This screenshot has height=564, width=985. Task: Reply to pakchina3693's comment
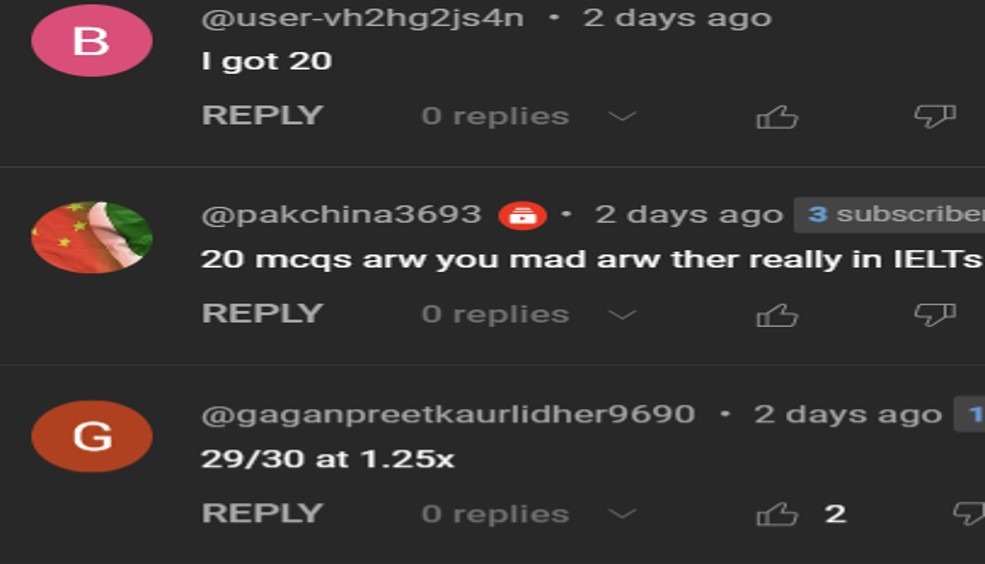262,313
